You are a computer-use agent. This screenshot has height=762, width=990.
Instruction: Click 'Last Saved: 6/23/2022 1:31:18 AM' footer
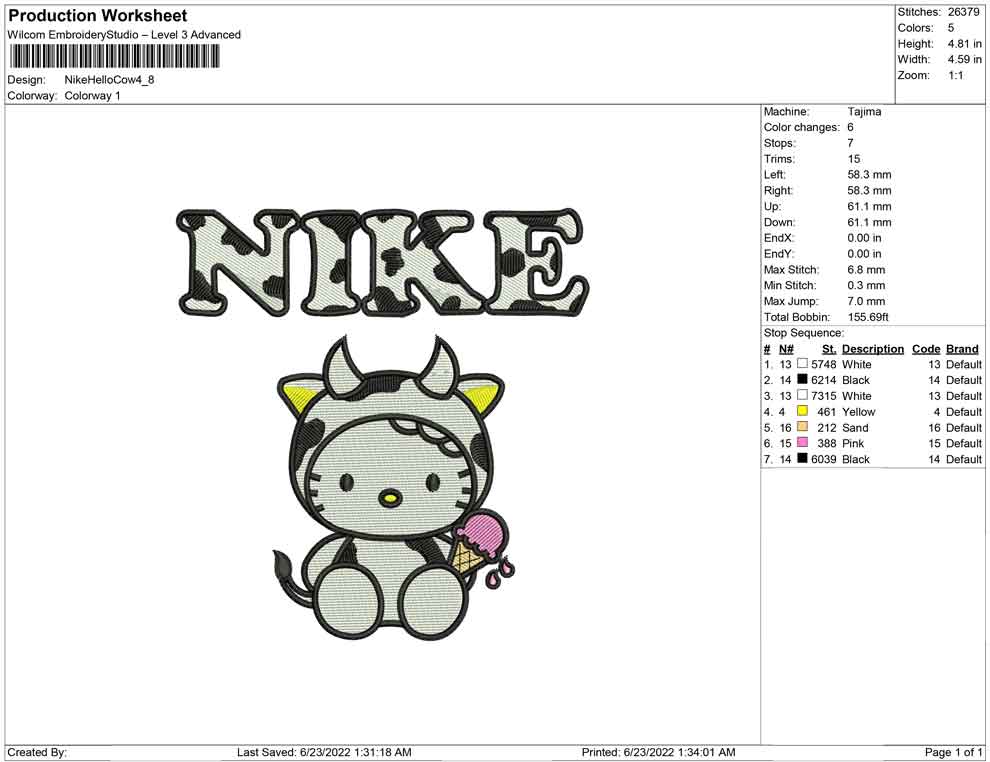324,752
